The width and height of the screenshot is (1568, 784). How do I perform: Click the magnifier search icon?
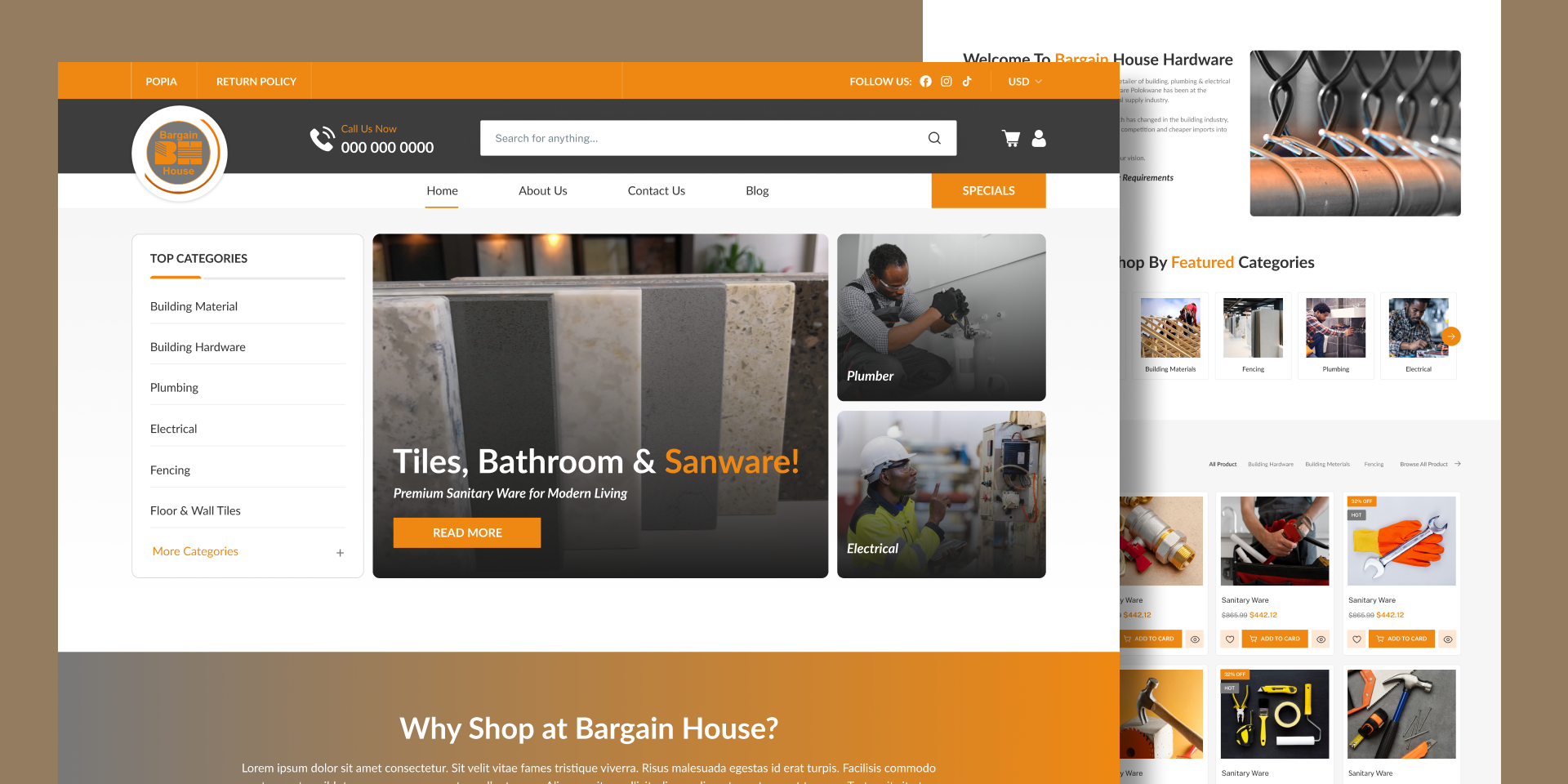934,138
